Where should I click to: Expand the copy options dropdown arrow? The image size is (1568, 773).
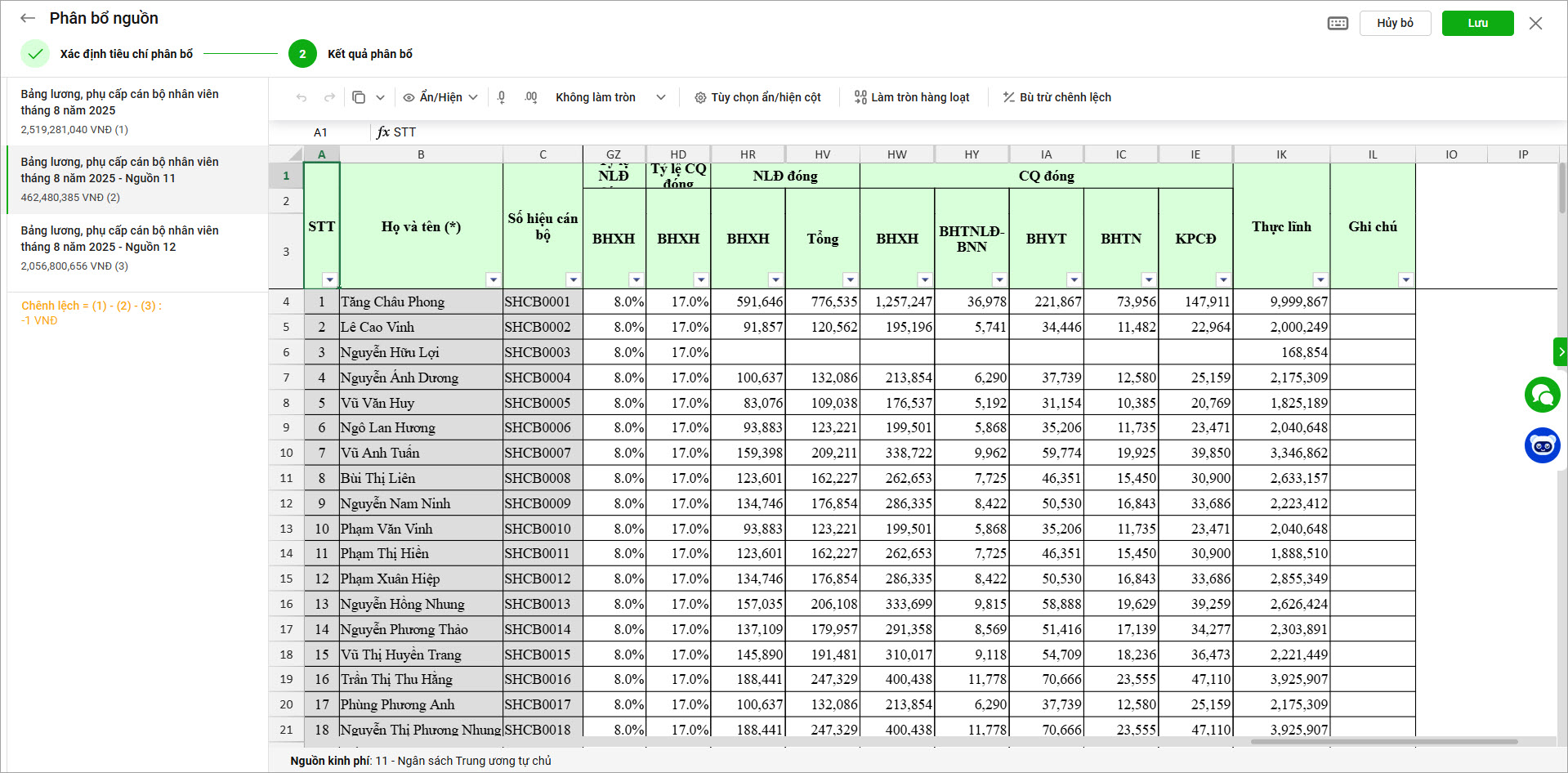click(380, 97)
